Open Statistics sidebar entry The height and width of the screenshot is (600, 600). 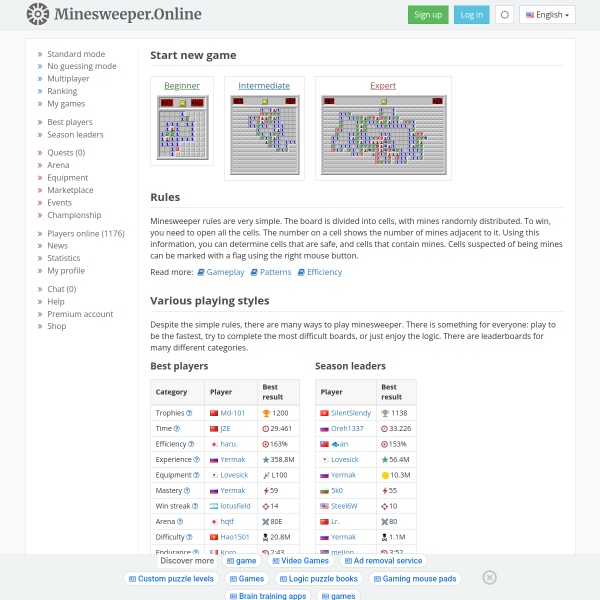(64, 258)
